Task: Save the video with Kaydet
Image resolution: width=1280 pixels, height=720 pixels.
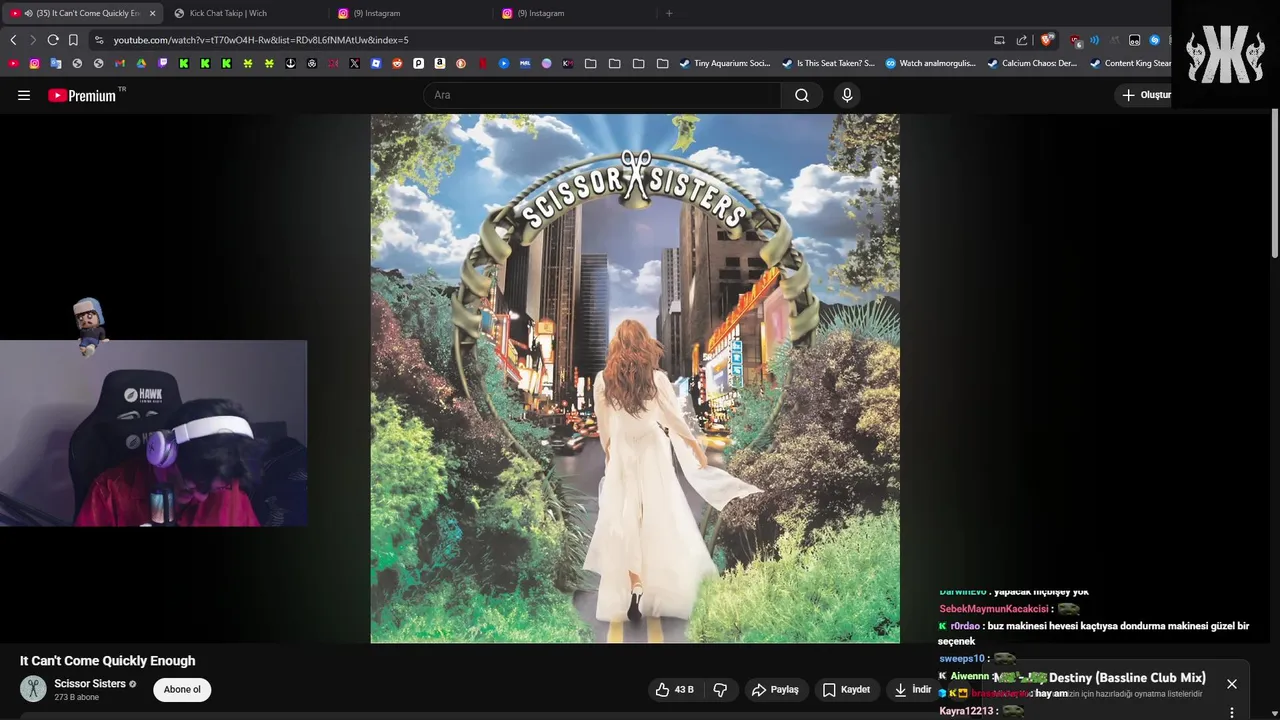Action: click(846, 689)
